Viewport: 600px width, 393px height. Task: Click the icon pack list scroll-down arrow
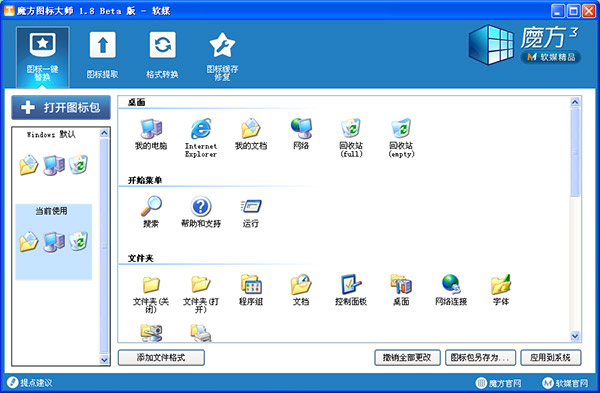(x=104, y=360)
